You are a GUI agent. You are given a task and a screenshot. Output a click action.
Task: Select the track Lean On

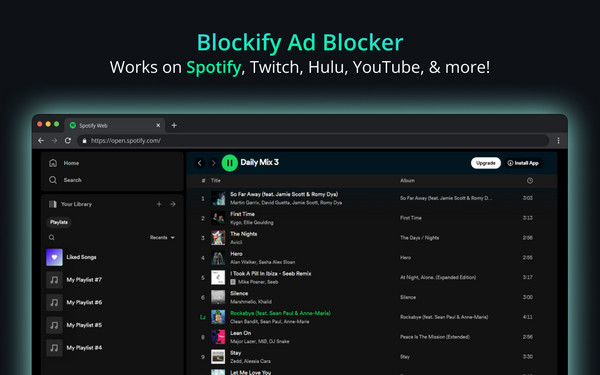240,333
